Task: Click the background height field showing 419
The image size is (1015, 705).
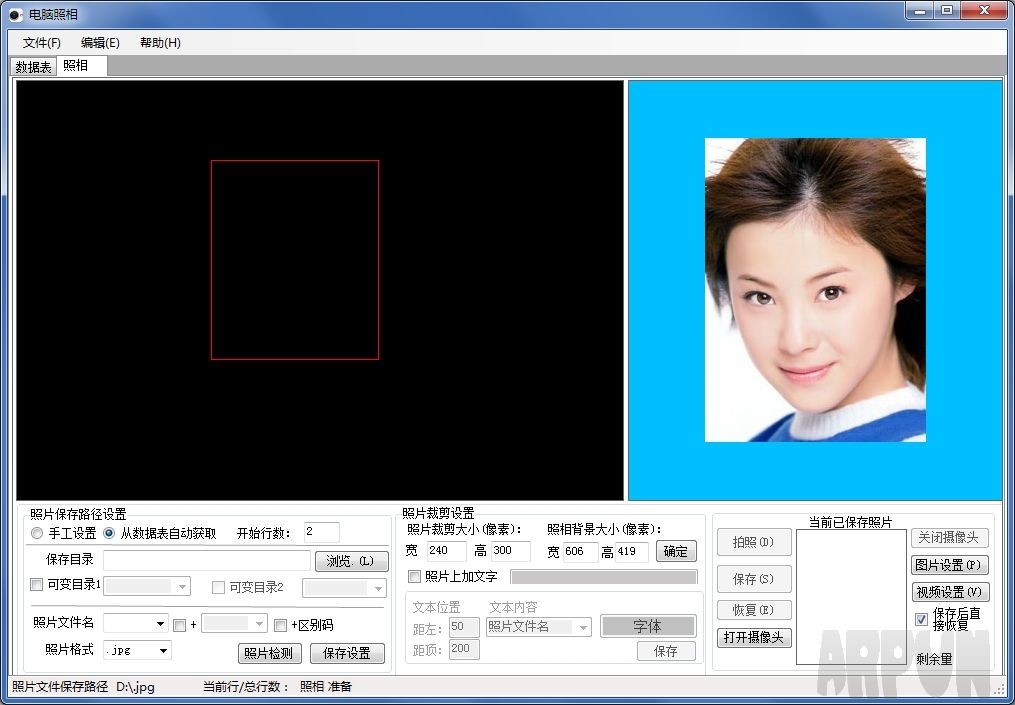Action: [631, 552]
